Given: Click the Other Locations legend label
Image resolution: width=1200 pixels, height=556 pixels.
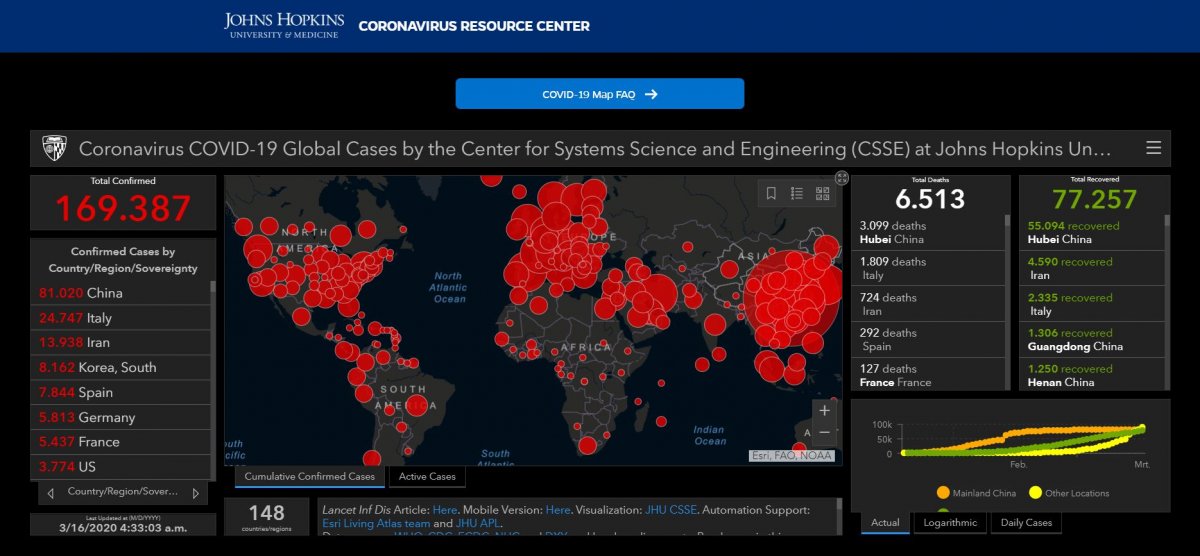Looking at the screenshot, I should click(1078, 493).
